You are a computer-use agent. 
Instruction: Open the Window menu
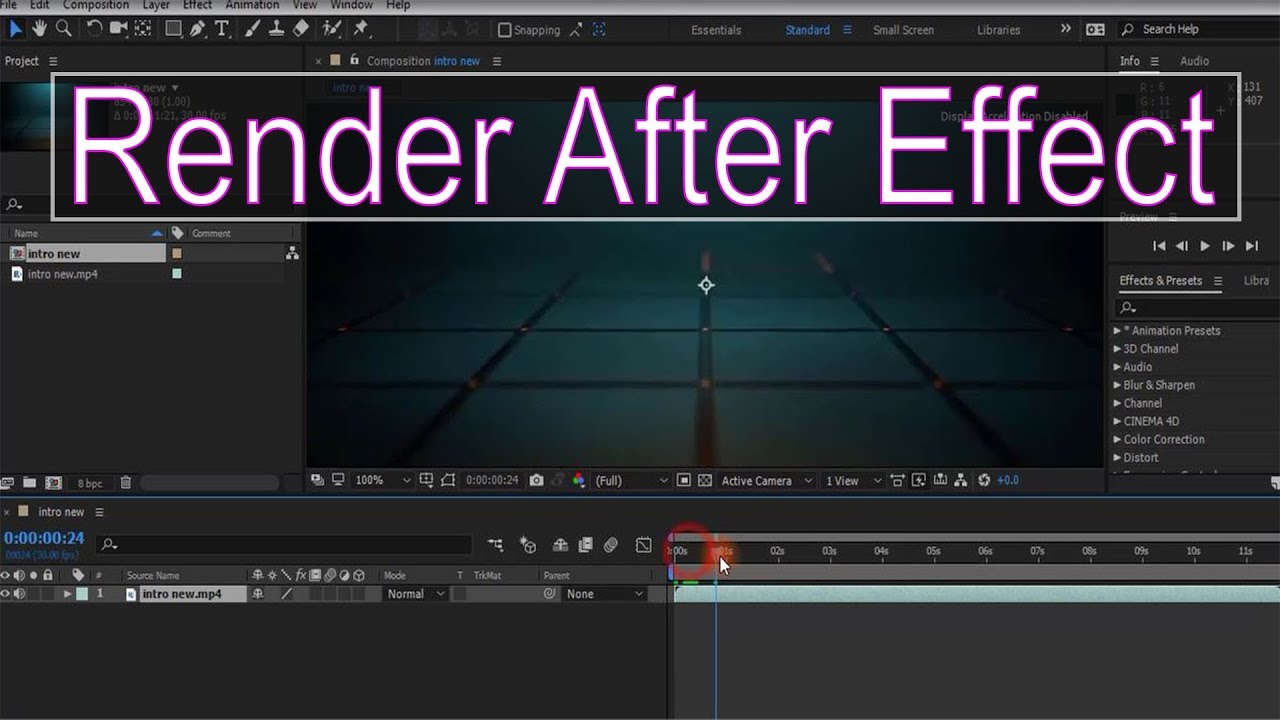(351, 5)
